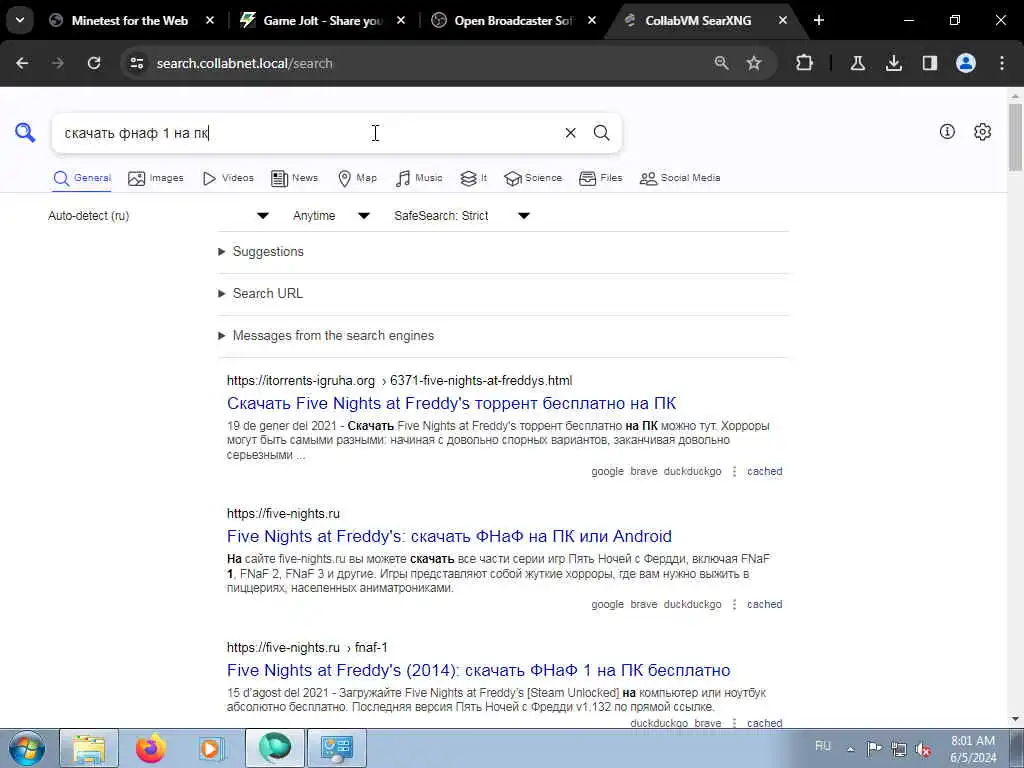Viewport: 1024px width, 768px height.
Task: Open 'Five Nights at Freddy's (2014)' result
Action: tap(479, 670)
